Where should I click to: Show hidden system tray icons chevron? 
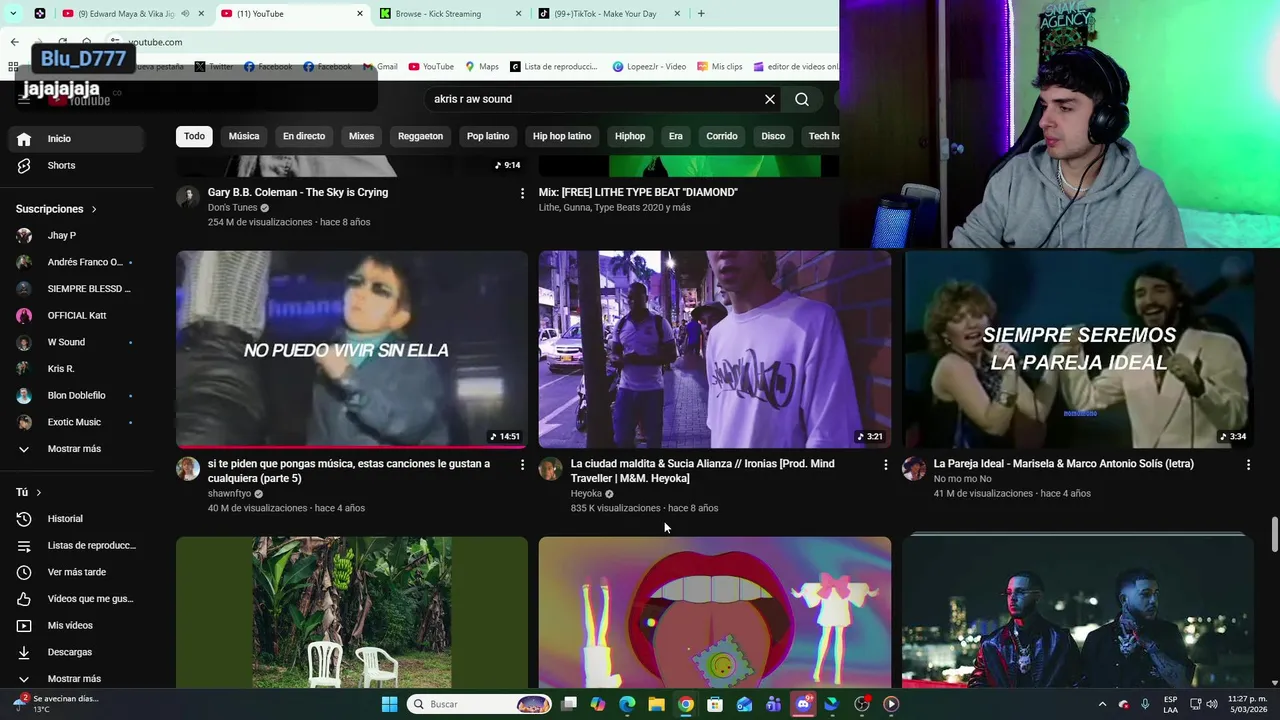1102,704
